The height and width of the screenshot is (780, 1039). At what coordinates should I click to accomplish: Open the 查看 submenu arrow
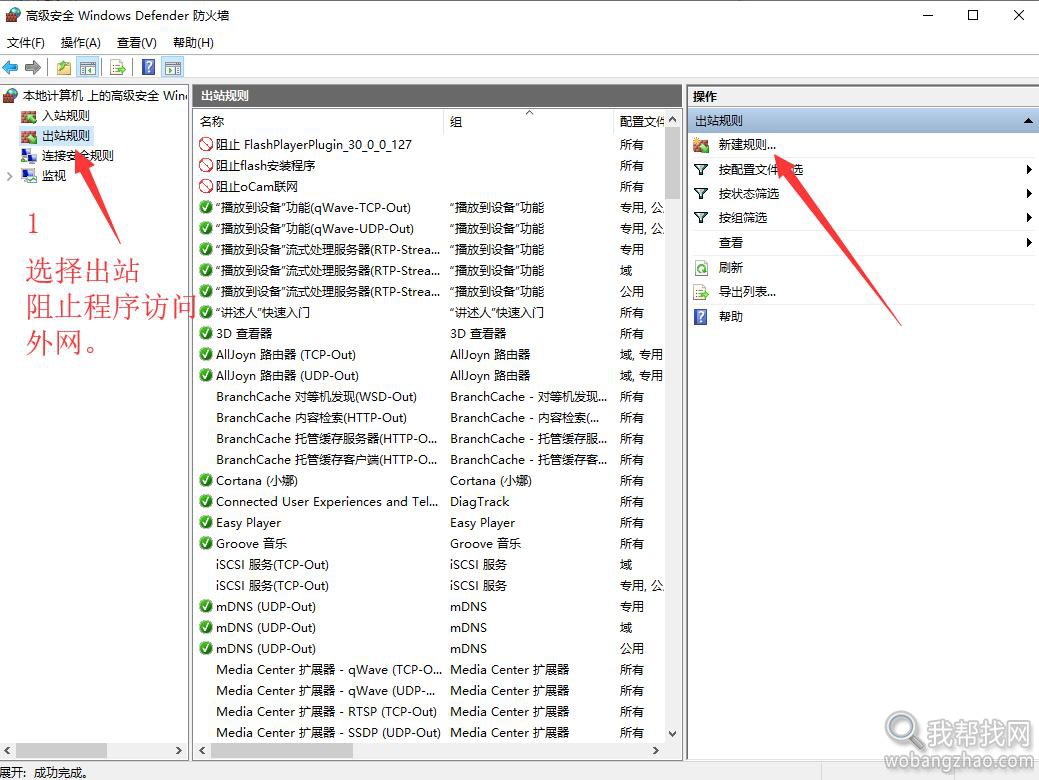coord(1029,243)
